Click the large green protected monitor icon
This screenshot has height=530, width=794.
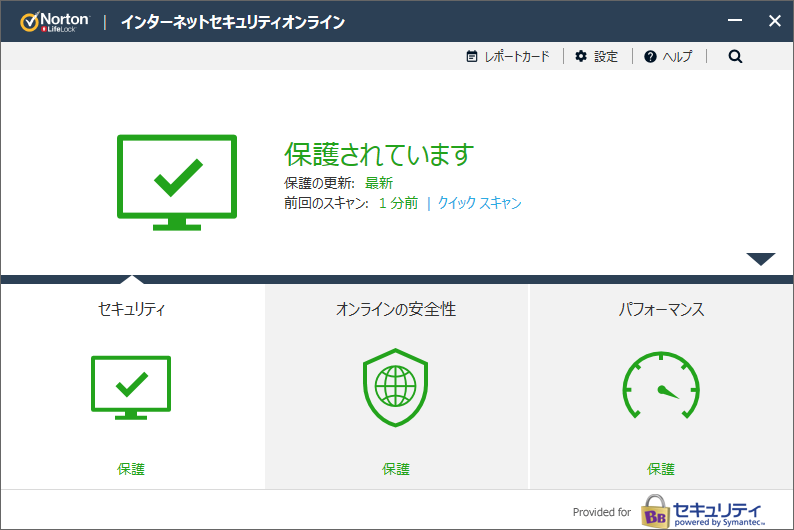177,182
